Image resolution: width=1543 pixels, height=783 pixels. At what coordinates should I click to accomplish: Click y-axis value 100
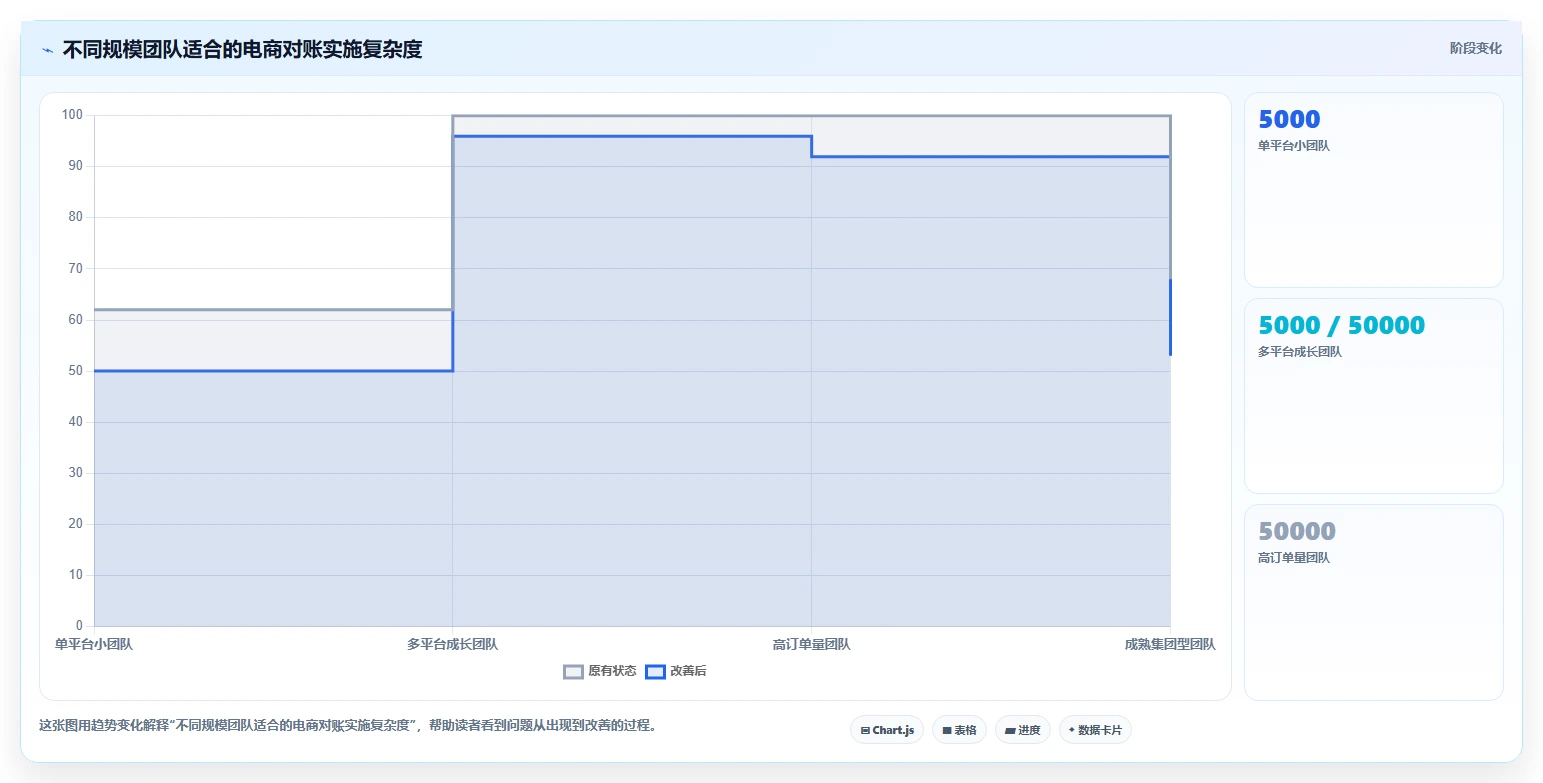tap(72, 115)
